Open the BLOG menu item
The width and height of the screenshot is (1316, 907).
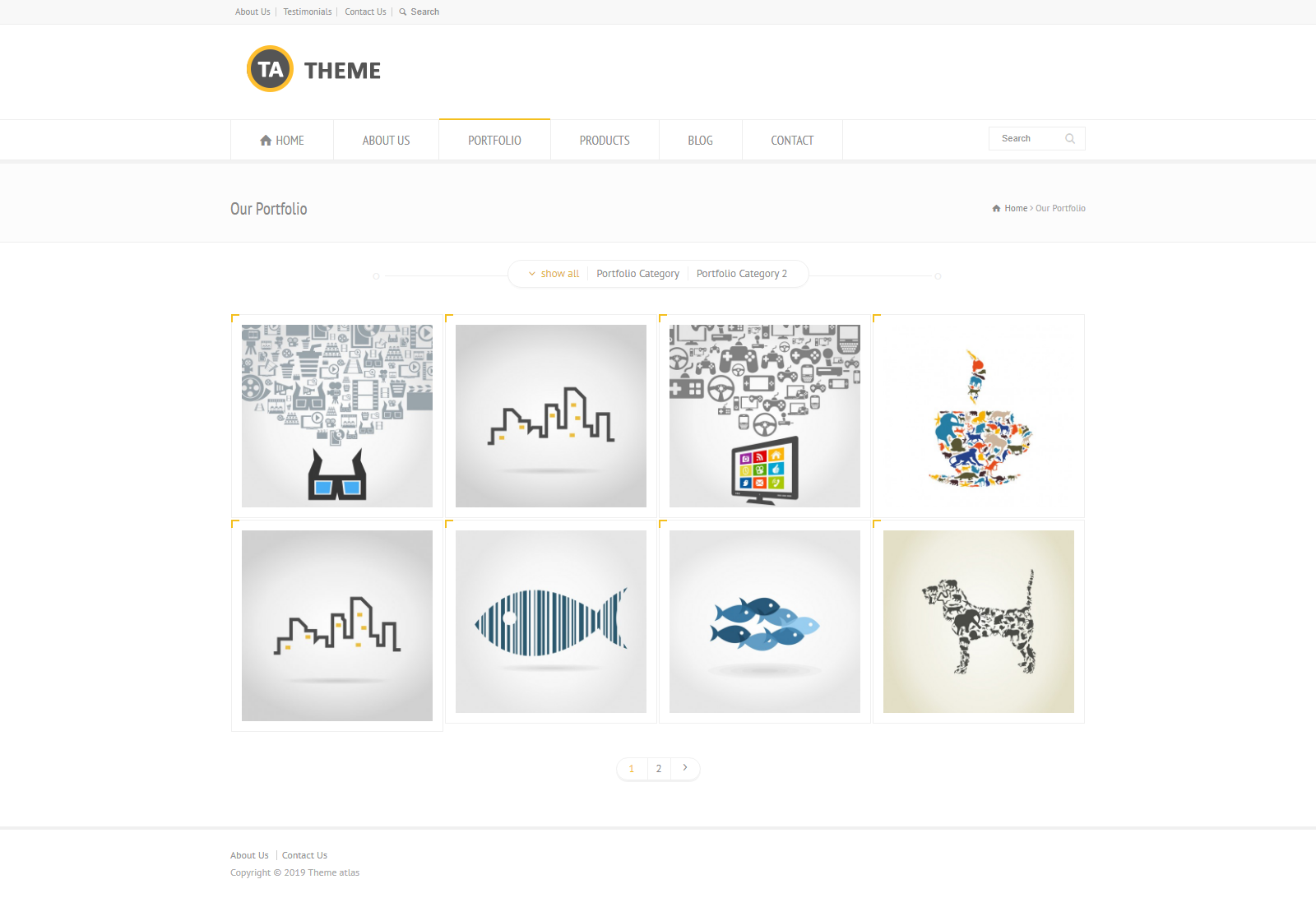click(x=701, y=141)
